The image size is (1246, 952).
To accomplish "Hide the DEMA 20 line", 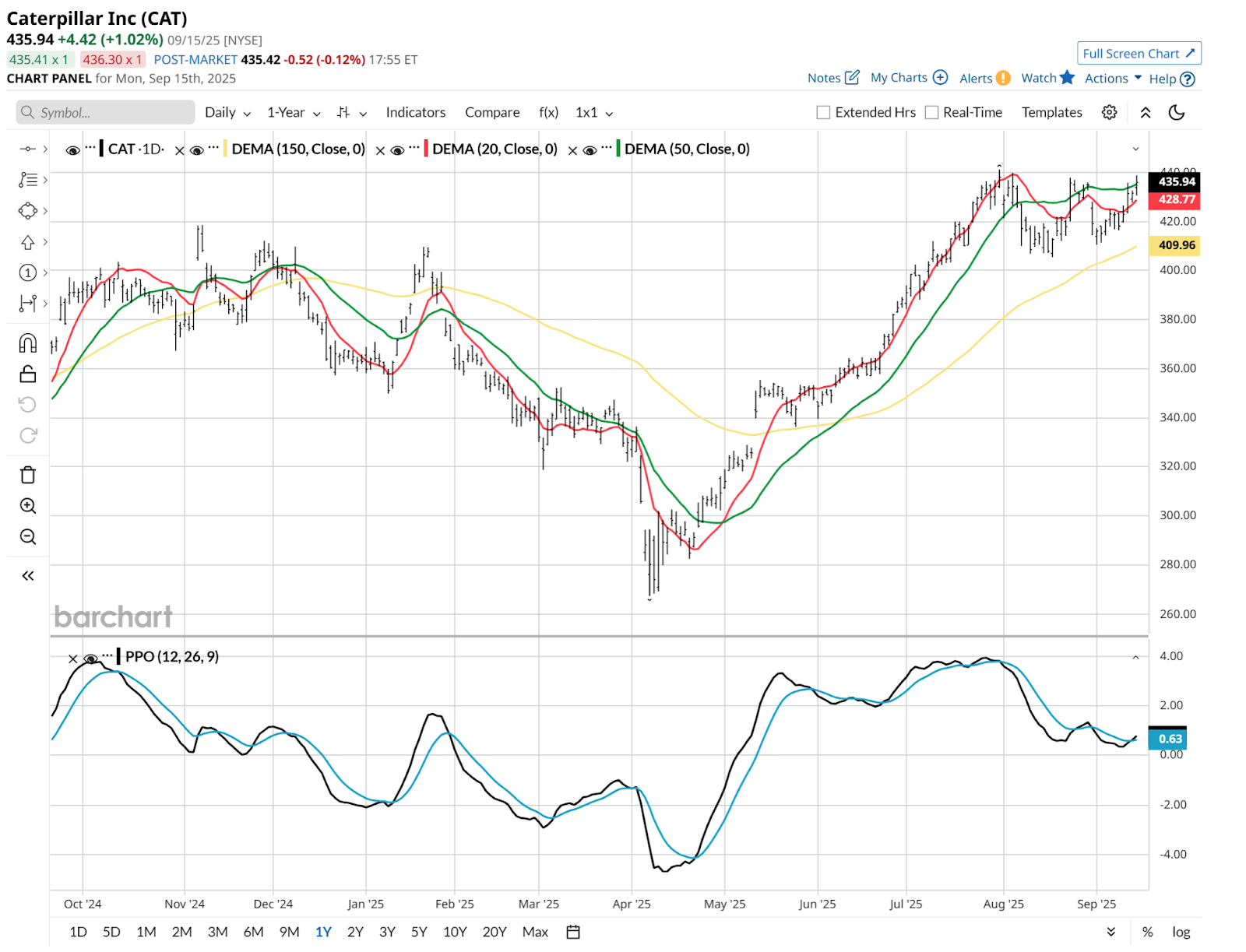I will pos(397,150).
